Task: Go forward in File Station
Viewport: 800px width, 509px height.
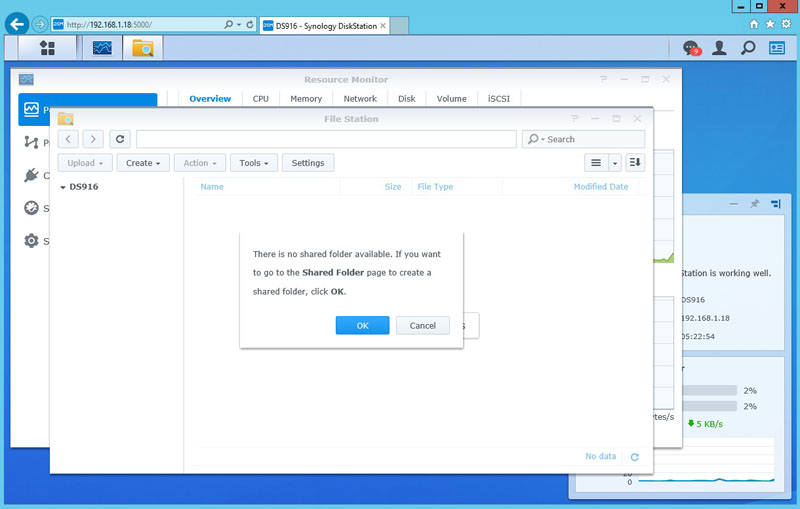Action: point(93,139)
